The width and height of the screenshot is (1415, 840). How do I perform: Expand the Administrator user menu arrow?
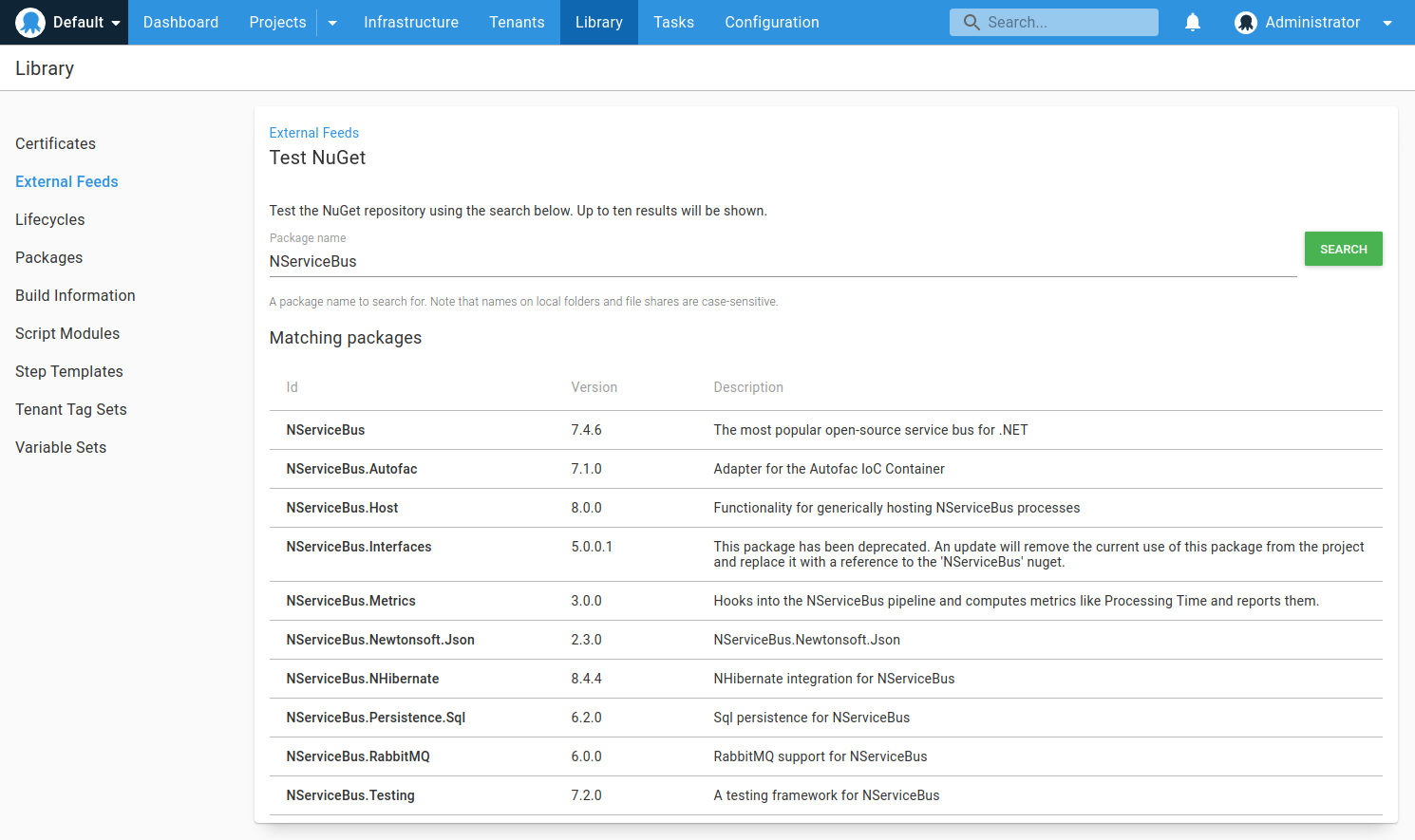1387,23
